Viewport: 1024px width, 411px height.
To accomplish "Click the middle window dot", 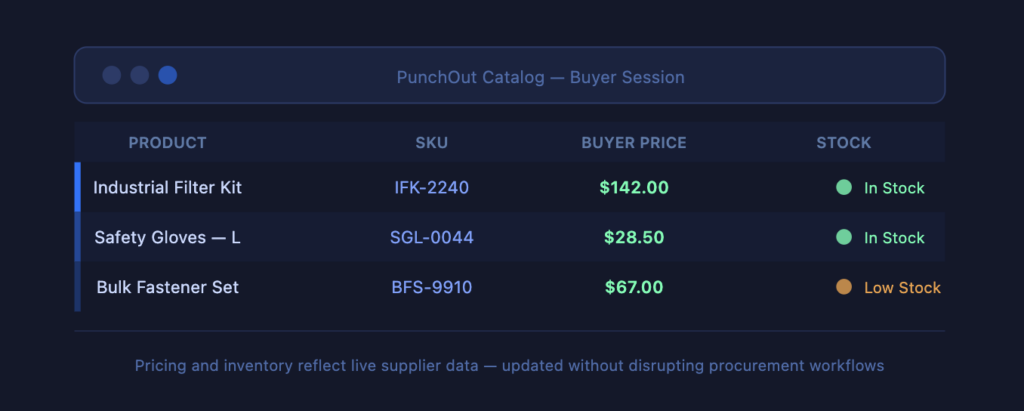I will [140, 75].
